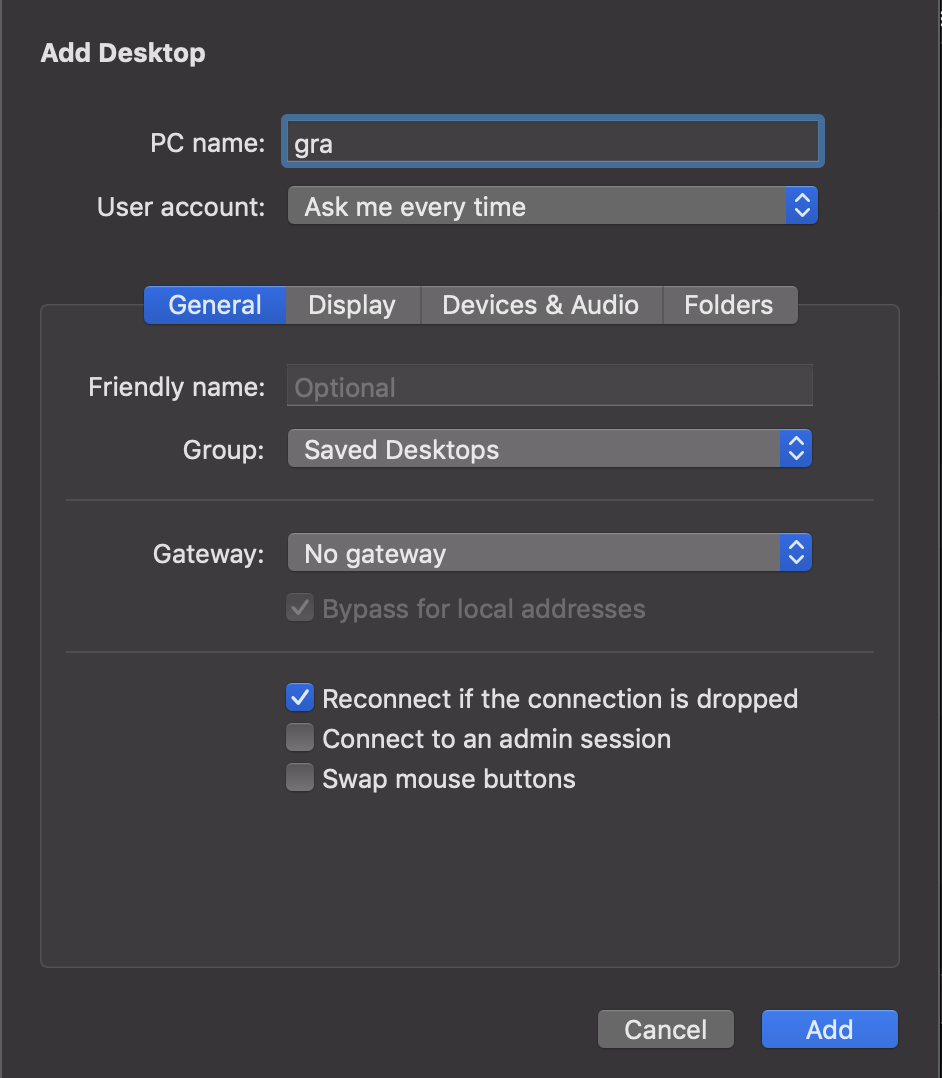Enable Swap mouse buttons
The height and width of the screenshot is (1078, 942).
coord(299,777)
